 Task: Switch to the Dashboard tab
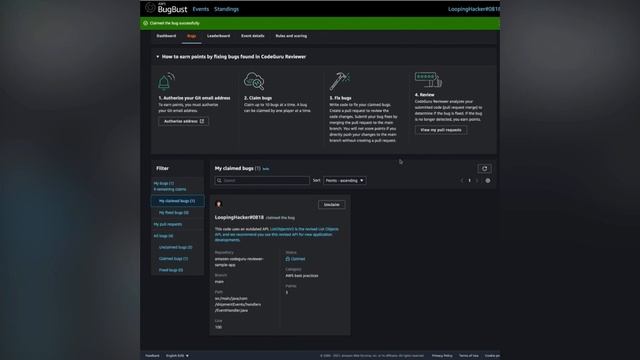coord(166,36)
